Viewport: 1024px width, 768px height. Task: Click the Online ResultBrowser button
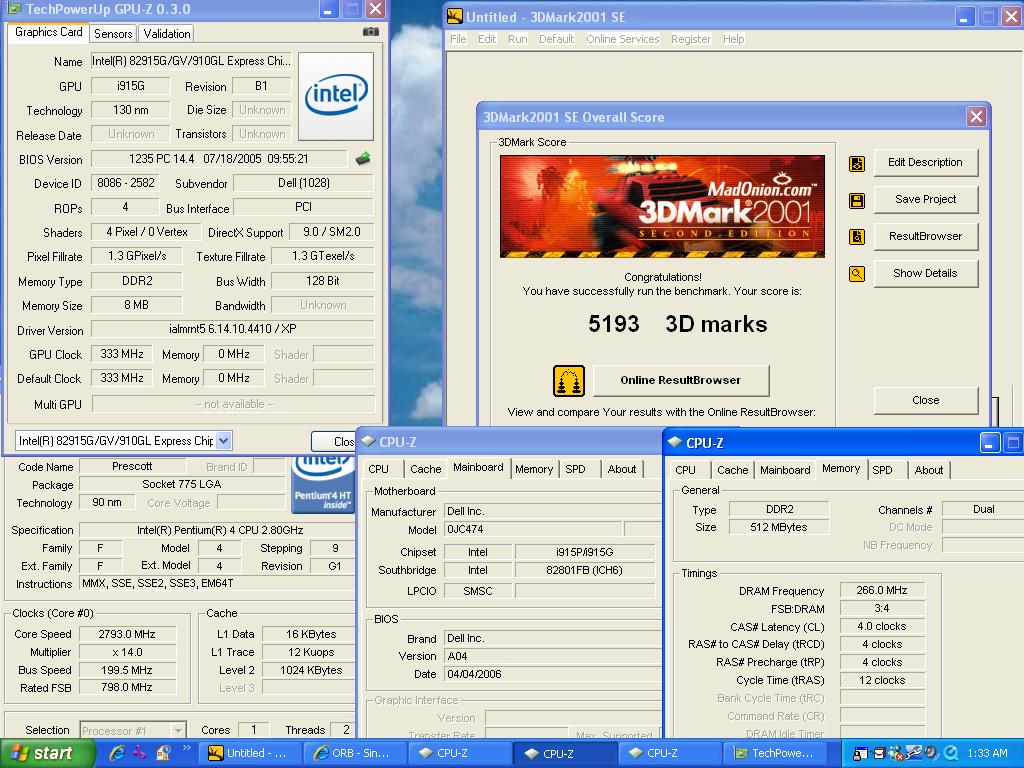(x=680, y=380)
